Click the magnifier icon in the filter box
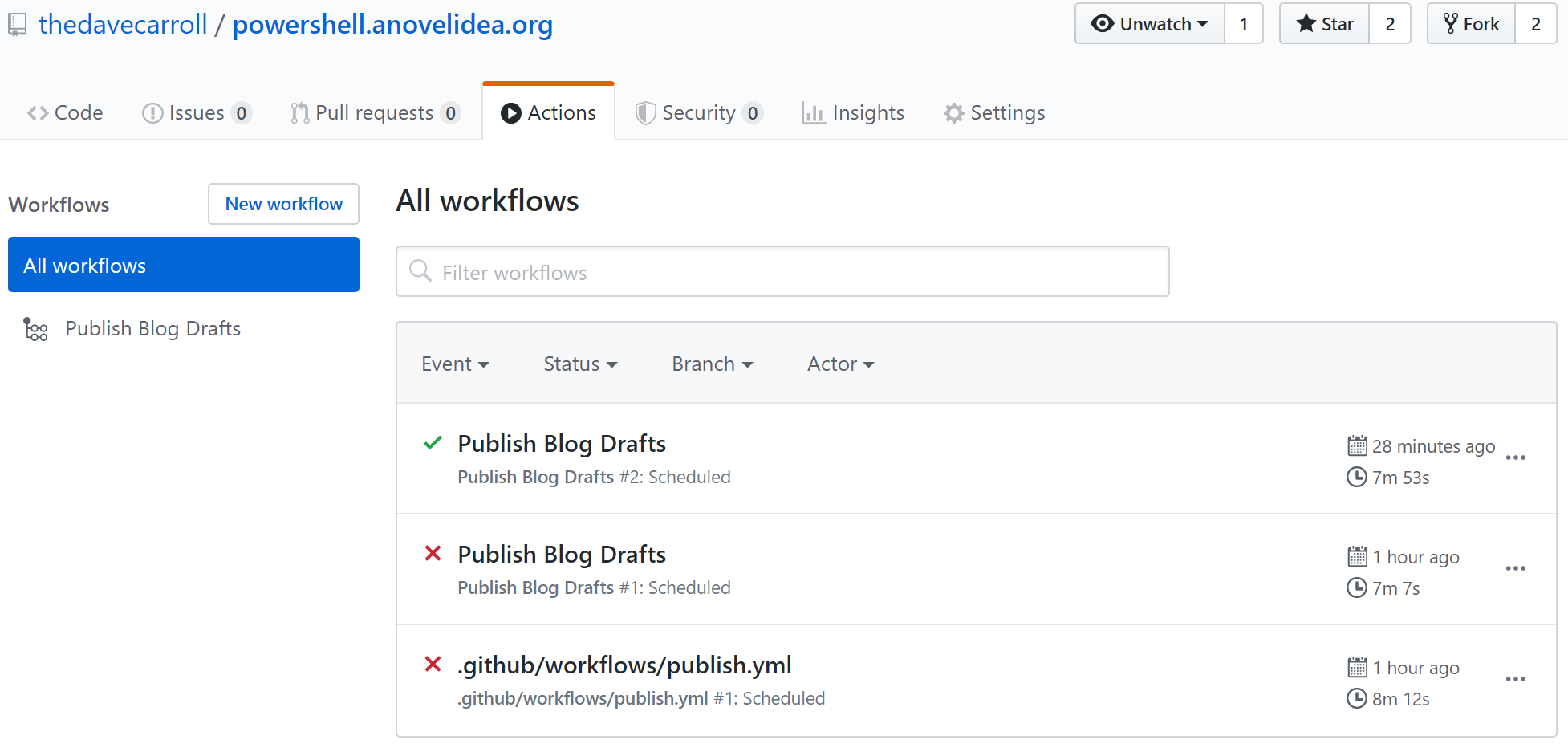 click(x=420, y=271)
